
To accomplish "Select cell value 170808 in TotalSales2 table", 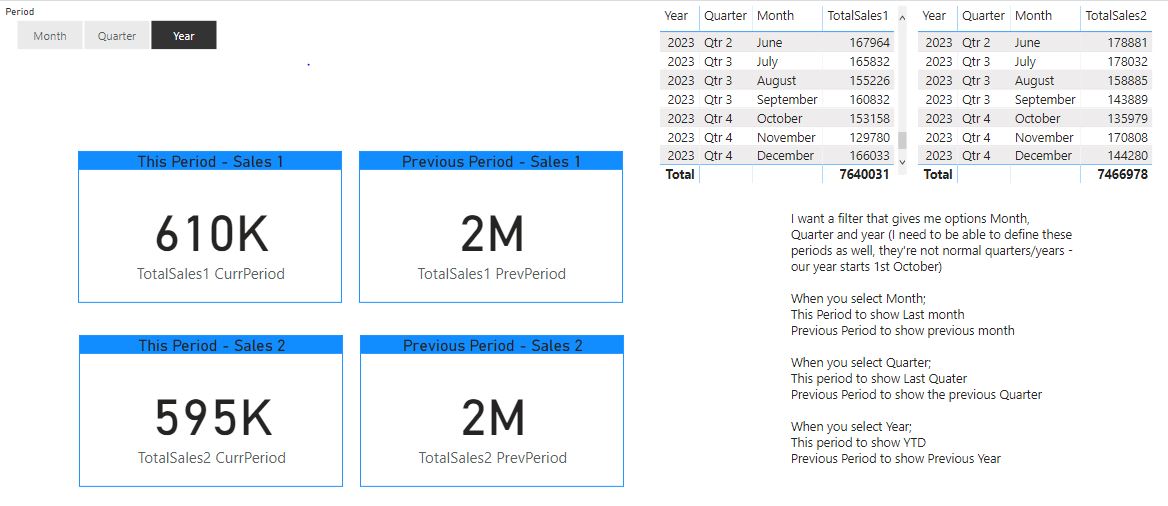I will (x=1127, y=137).
